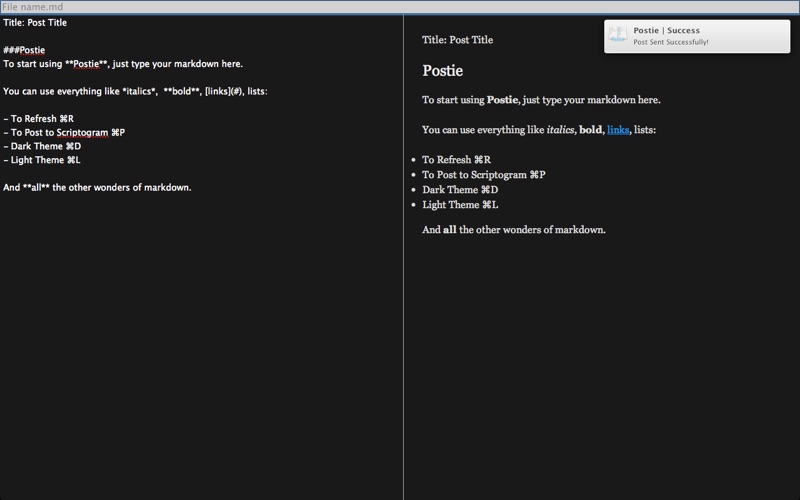
Task: Click the 'Dark Theme ⌘D' bullet in preview
Action: click(x=460, y=190)
